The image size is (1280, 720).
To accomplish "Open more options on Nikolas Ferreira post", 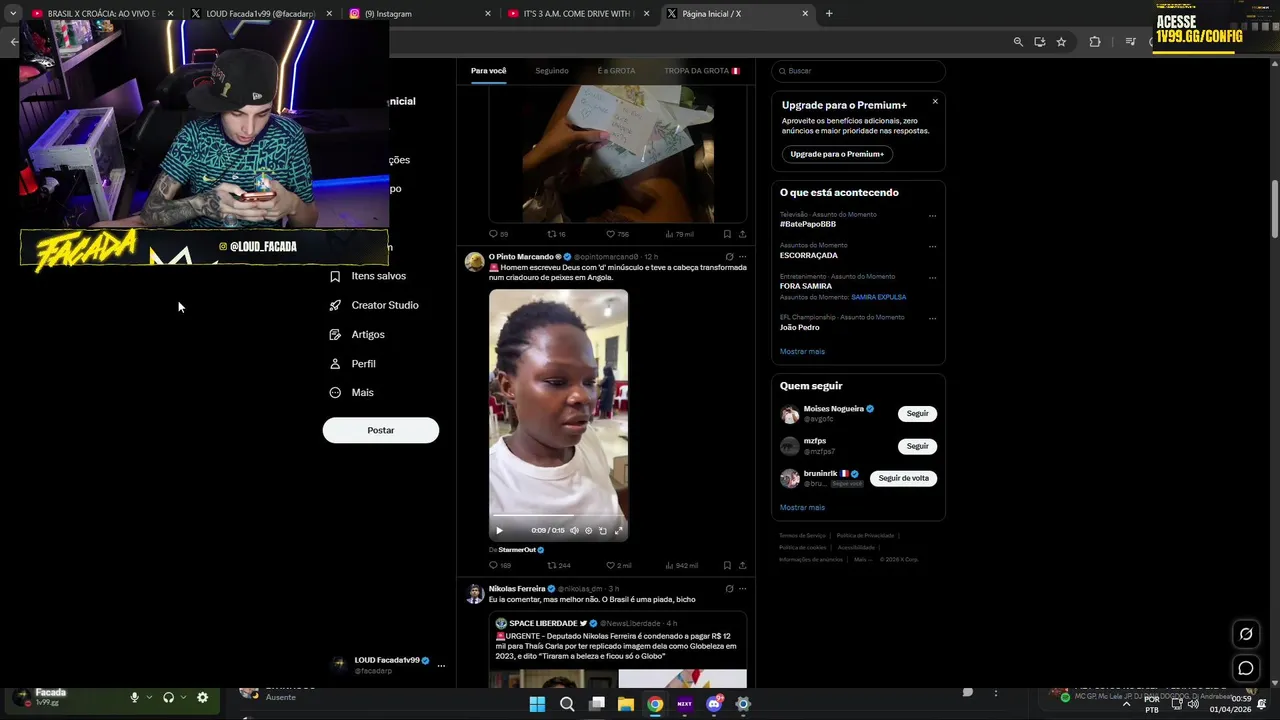I will coord(742,589).
